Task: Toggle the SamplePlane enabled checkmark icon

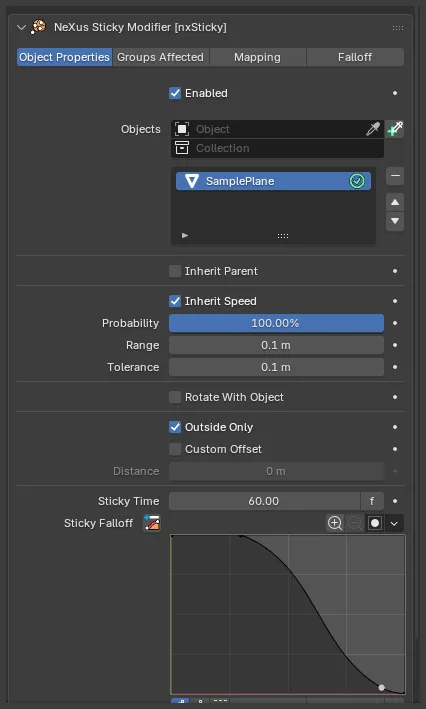Action: pos(357,181)
